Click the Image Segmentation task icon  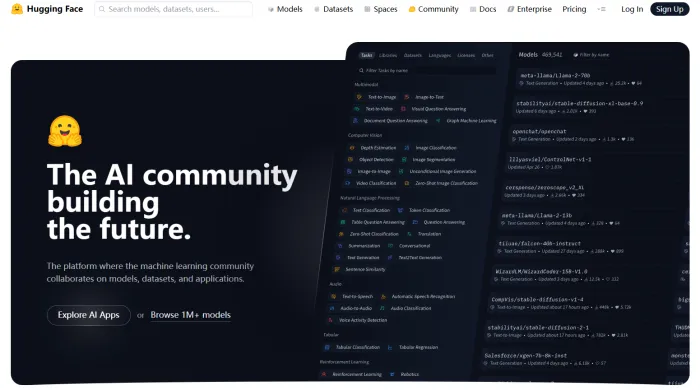(404, 159)
